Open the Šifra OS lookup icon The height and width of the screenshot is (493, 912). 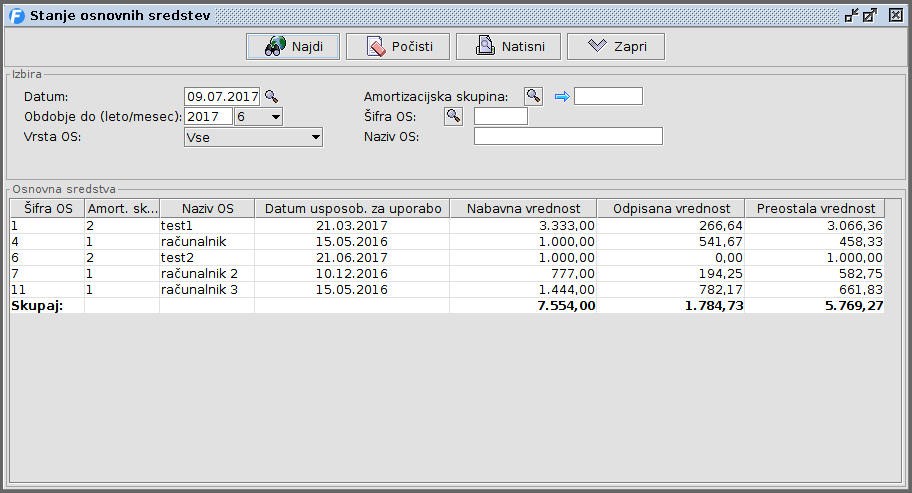tap(454, 116)
